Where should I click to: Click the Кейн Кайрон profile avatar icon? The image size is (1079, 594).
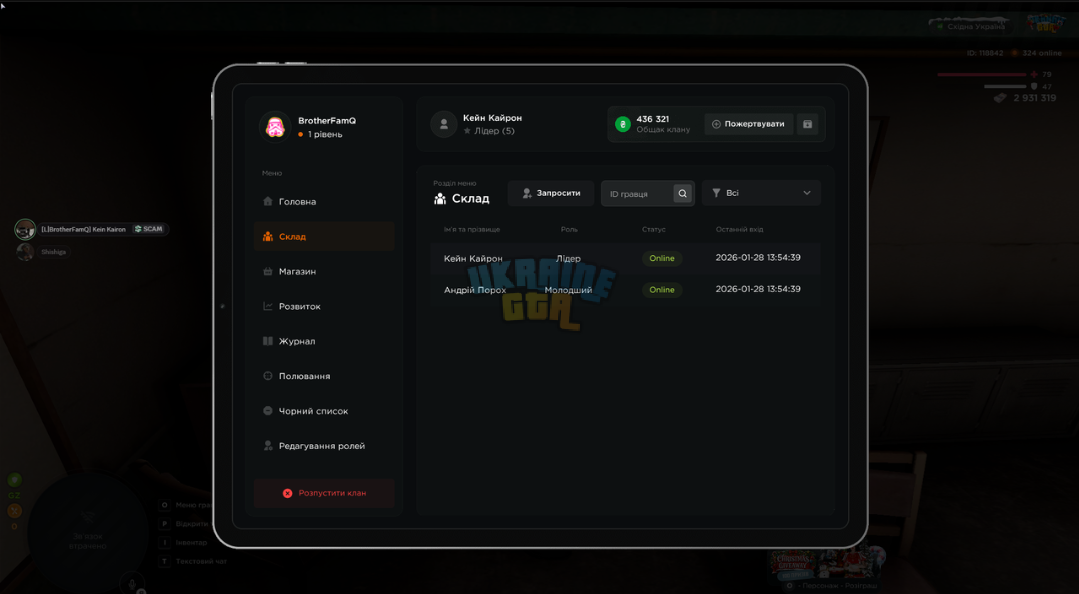(444, 124)
